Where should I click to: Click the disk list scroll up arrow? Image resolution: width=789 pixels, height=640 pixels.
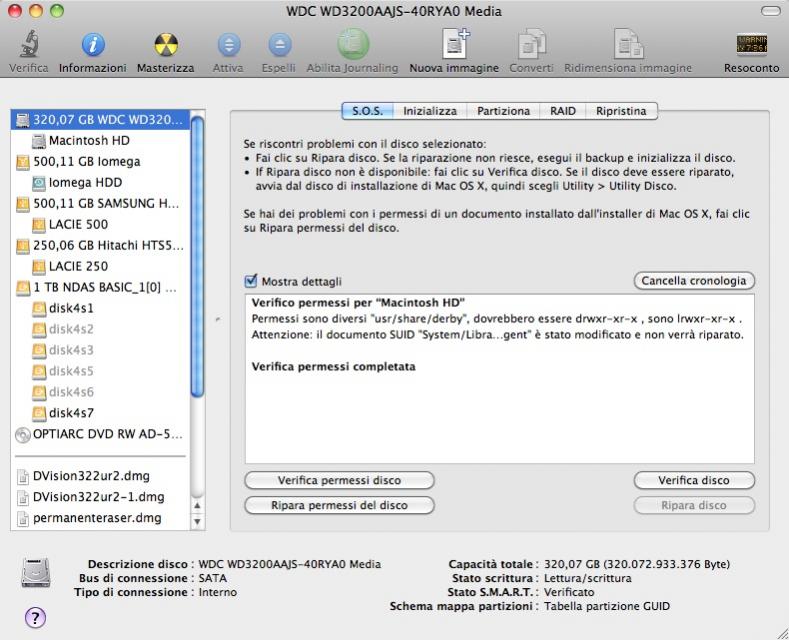pyautogui.click(x=198, y=506)
